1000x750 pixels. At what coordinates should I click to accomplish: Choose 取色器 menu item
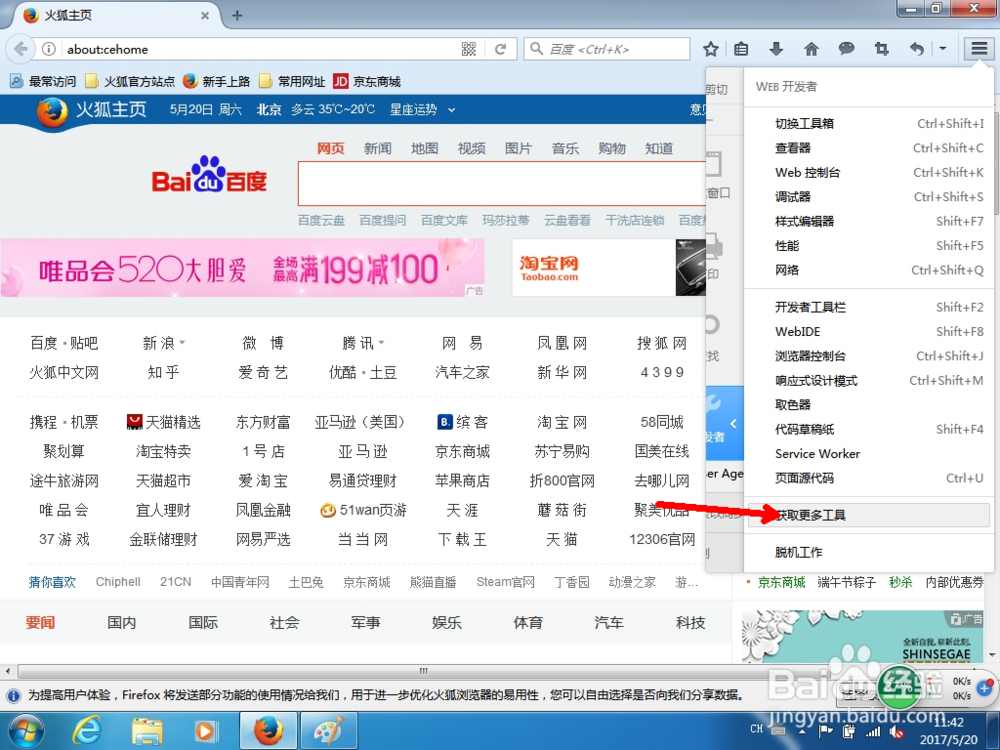(869, 405)
